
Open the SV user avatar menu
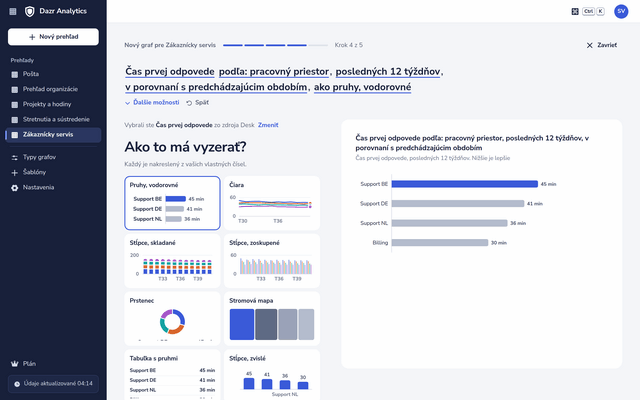point(621,11)
